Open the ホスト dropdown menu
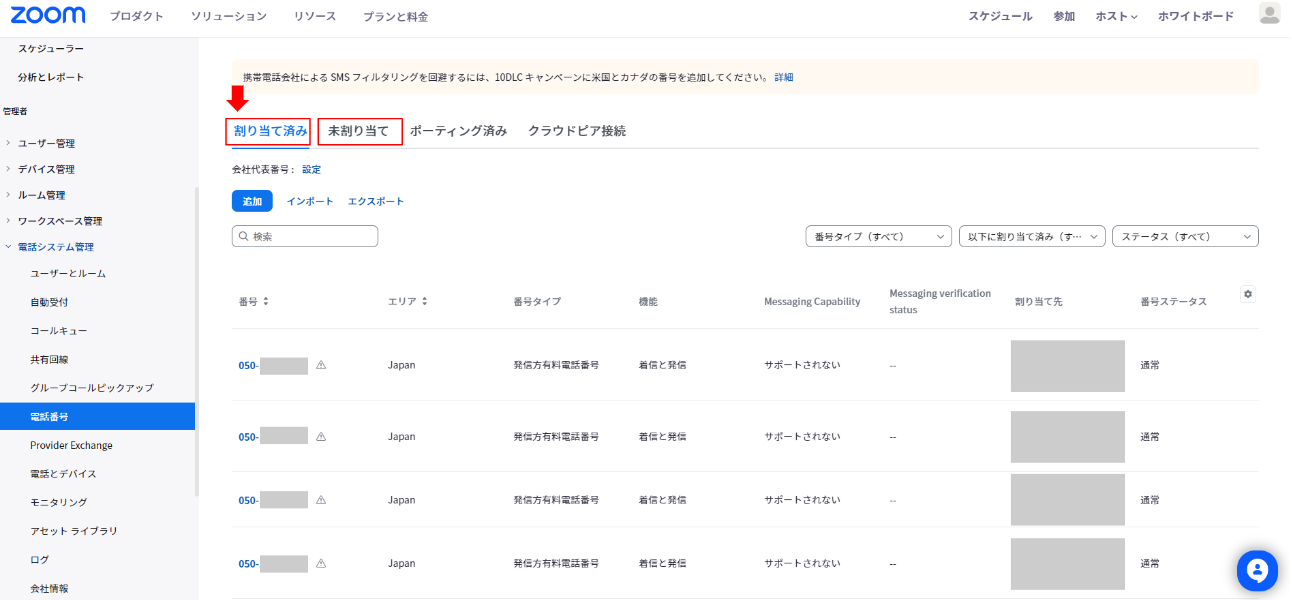This screenshot has height=600, width=1292. 1116,16
